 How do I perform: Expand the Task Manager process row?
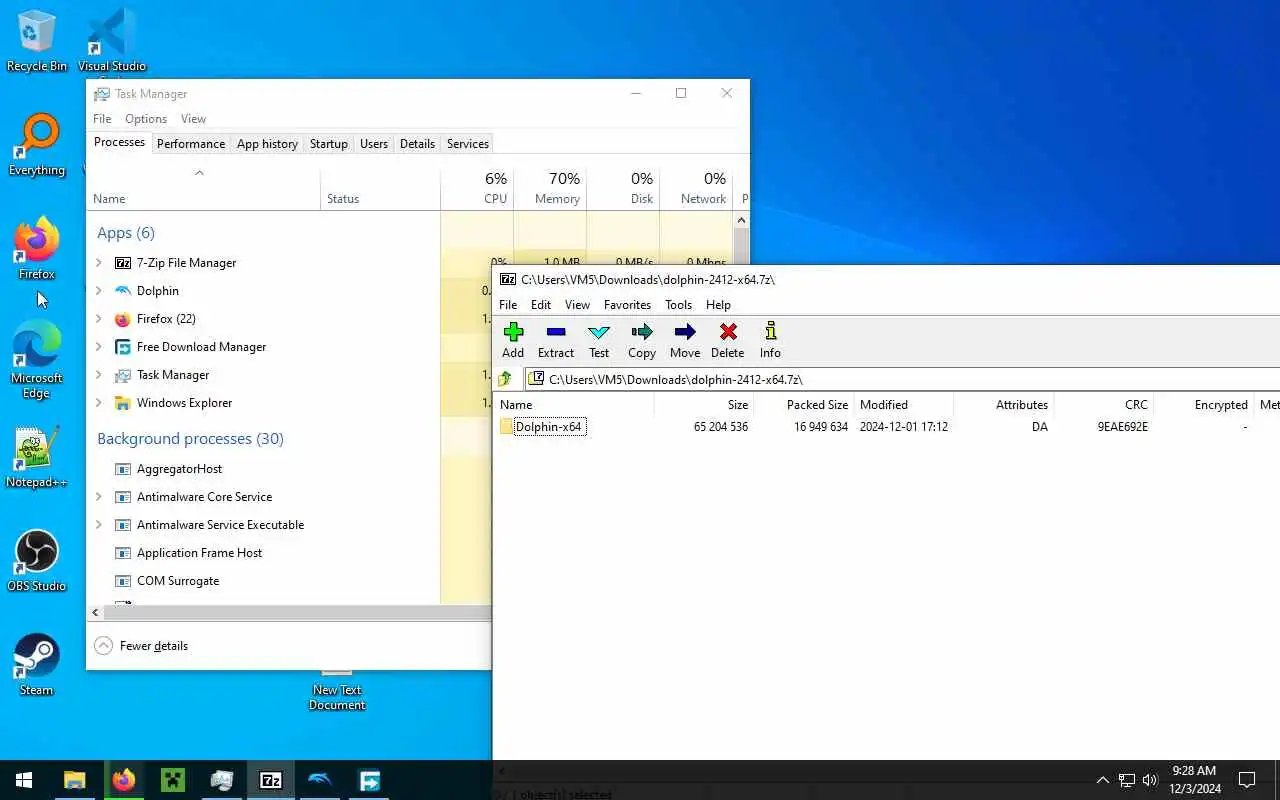pyautogui.click(x=99, y=375)
